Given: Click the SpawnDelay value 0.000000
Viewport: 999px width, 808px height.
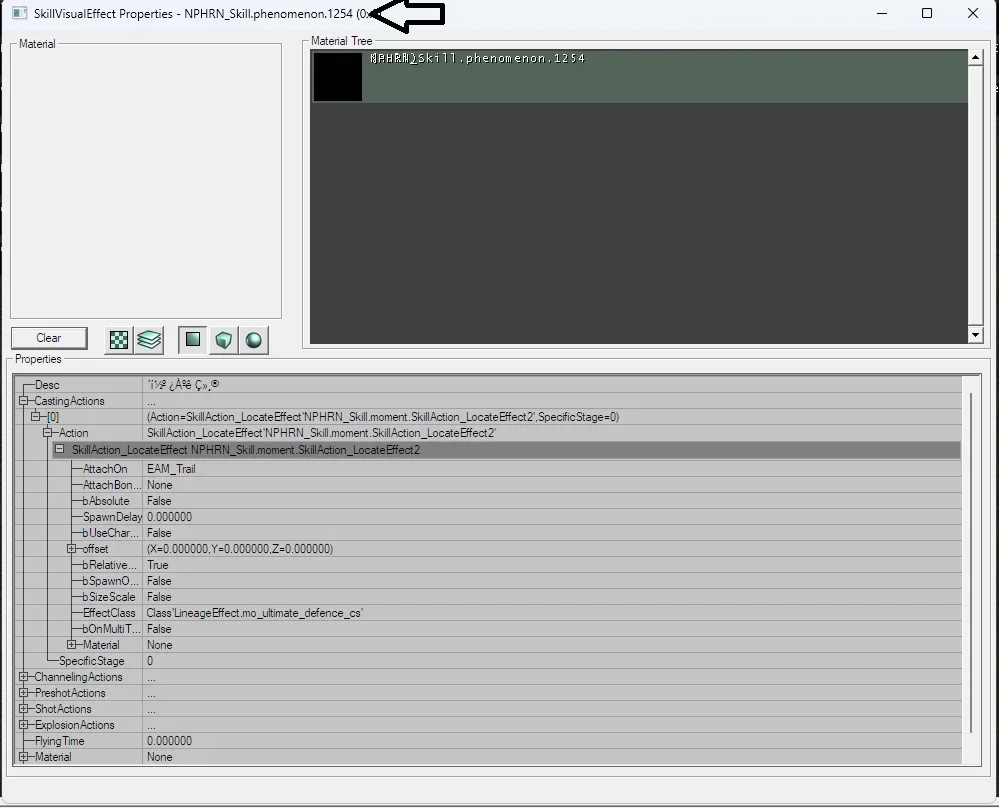Looking at the screenshot, I should coord(169,517).
